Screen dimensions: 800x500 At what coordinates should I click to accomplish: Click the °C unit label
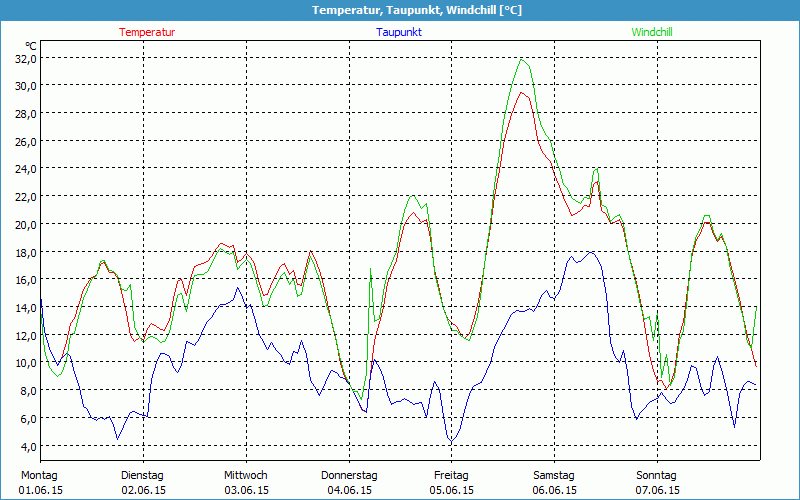[x=31, y=46]
